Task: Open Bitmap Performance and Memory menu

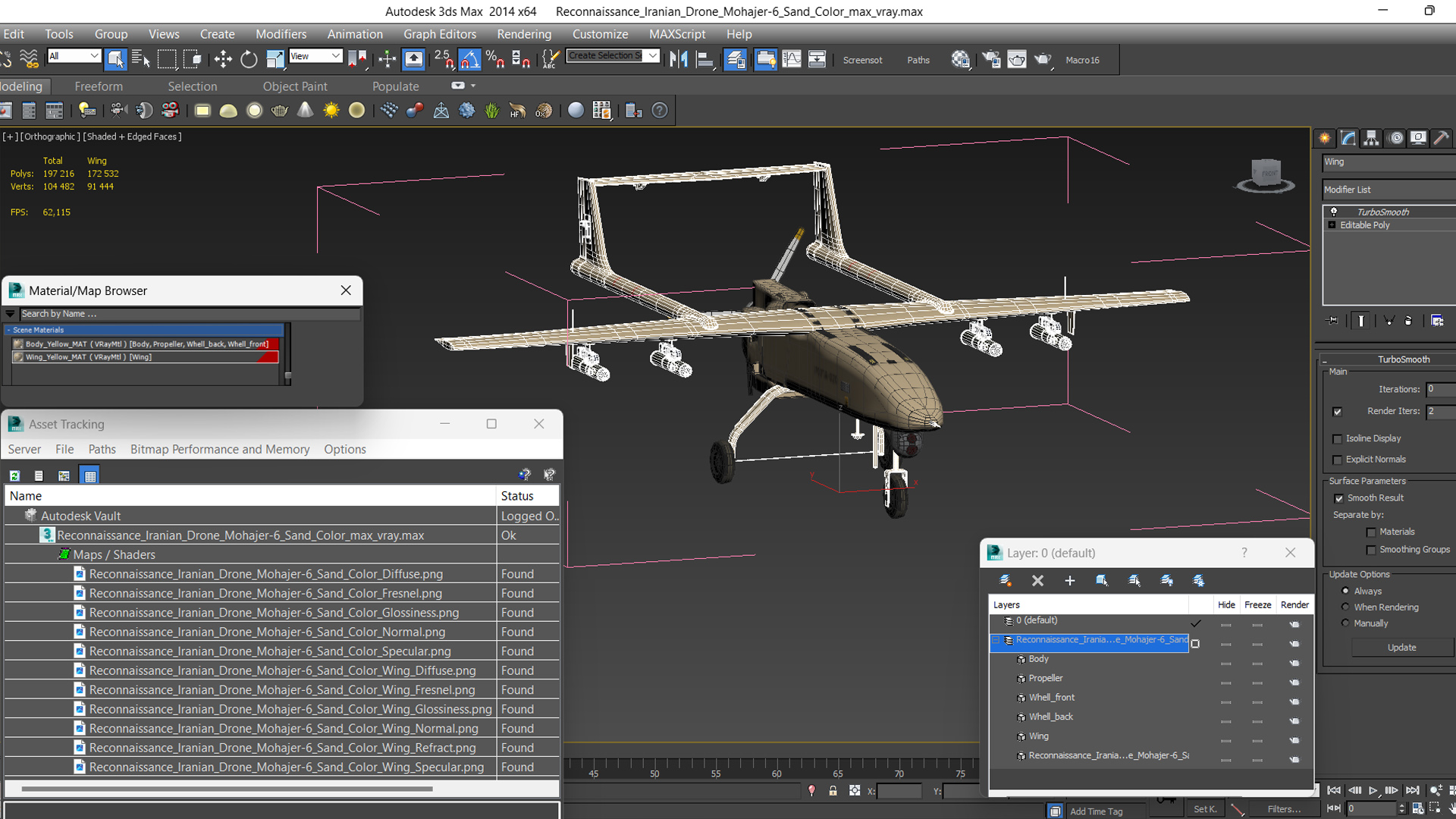Action: [x=220, y=449]
